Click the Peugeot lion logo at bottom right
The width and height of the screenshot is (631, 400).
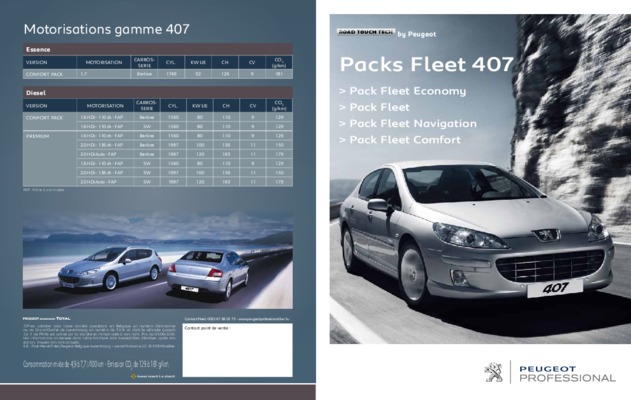493,372
